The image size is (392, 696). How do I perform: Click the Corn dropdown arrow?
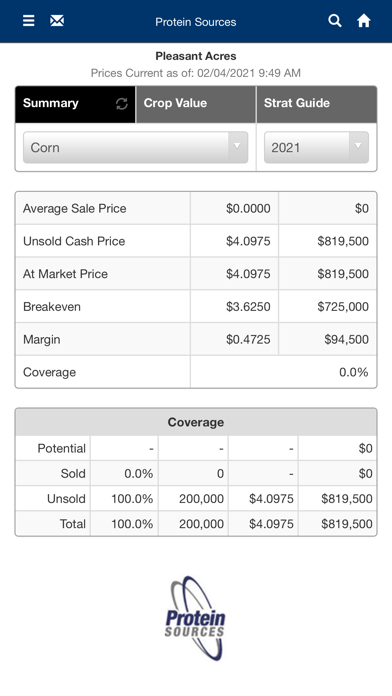tap(238, 146)
